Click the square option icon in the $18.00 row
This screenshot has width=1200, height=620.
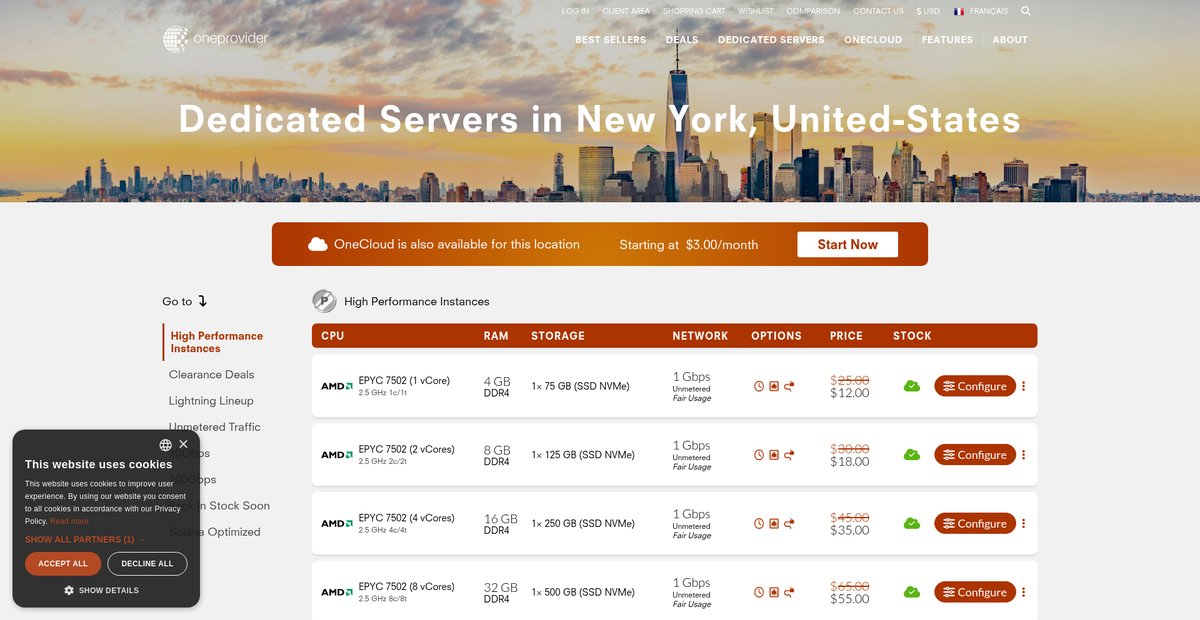pos(774,455)
